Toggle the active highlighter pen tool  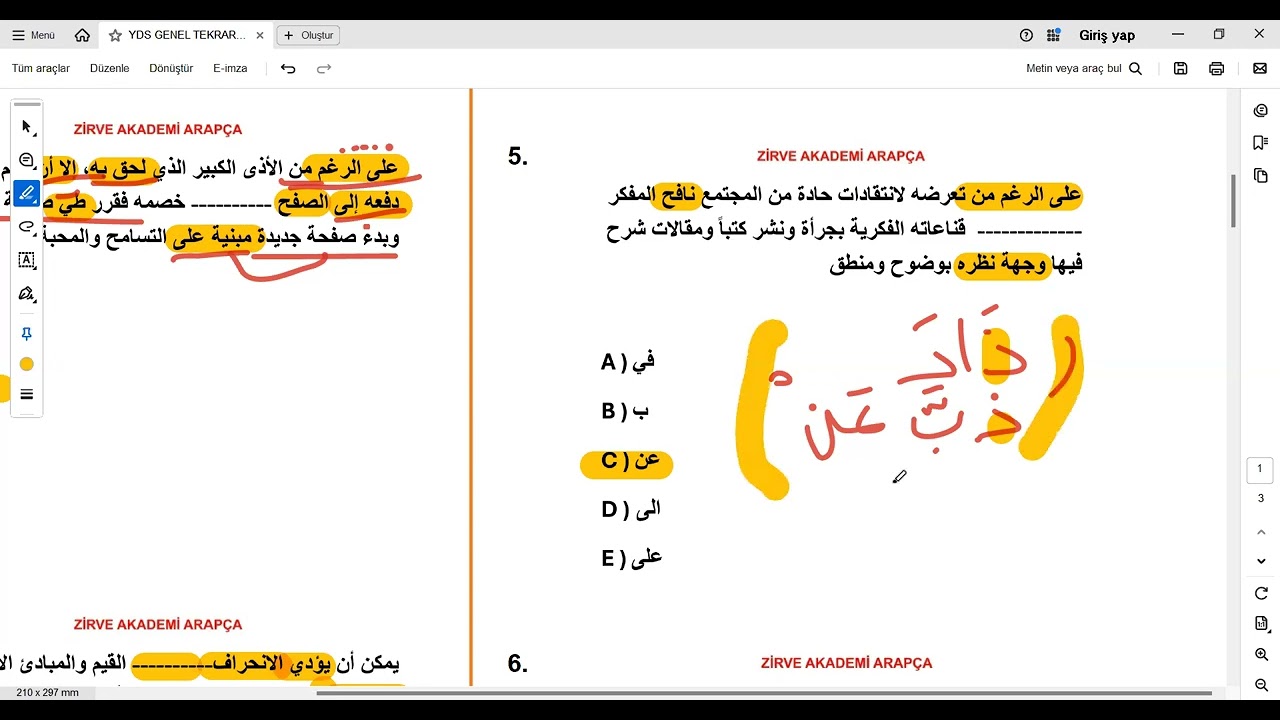[x=27, y=193]
